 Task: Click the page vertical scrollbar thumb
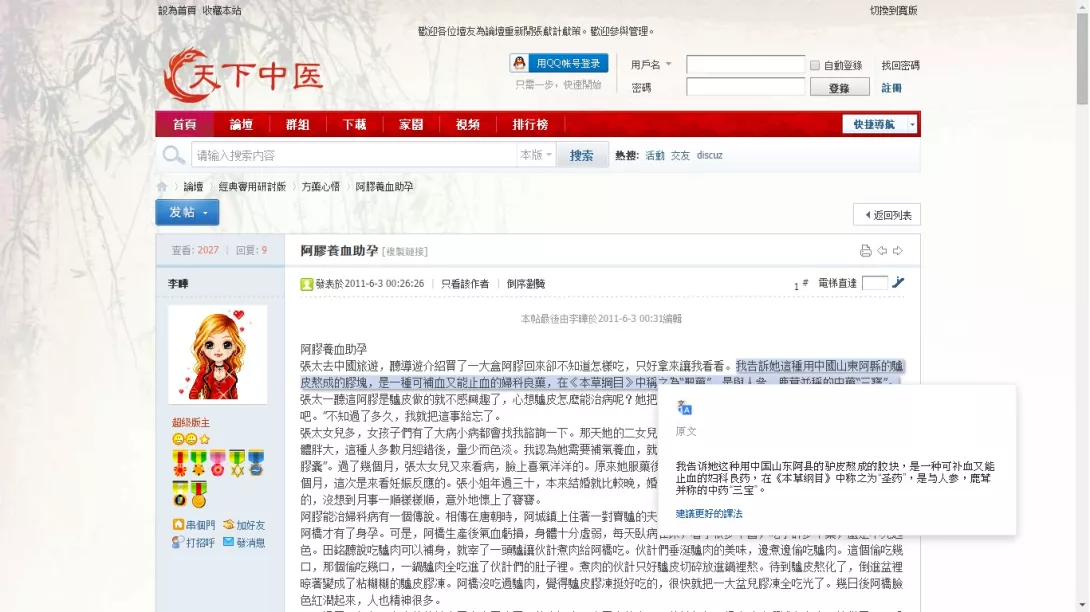pyautogui.click(x=1082, y=59)
